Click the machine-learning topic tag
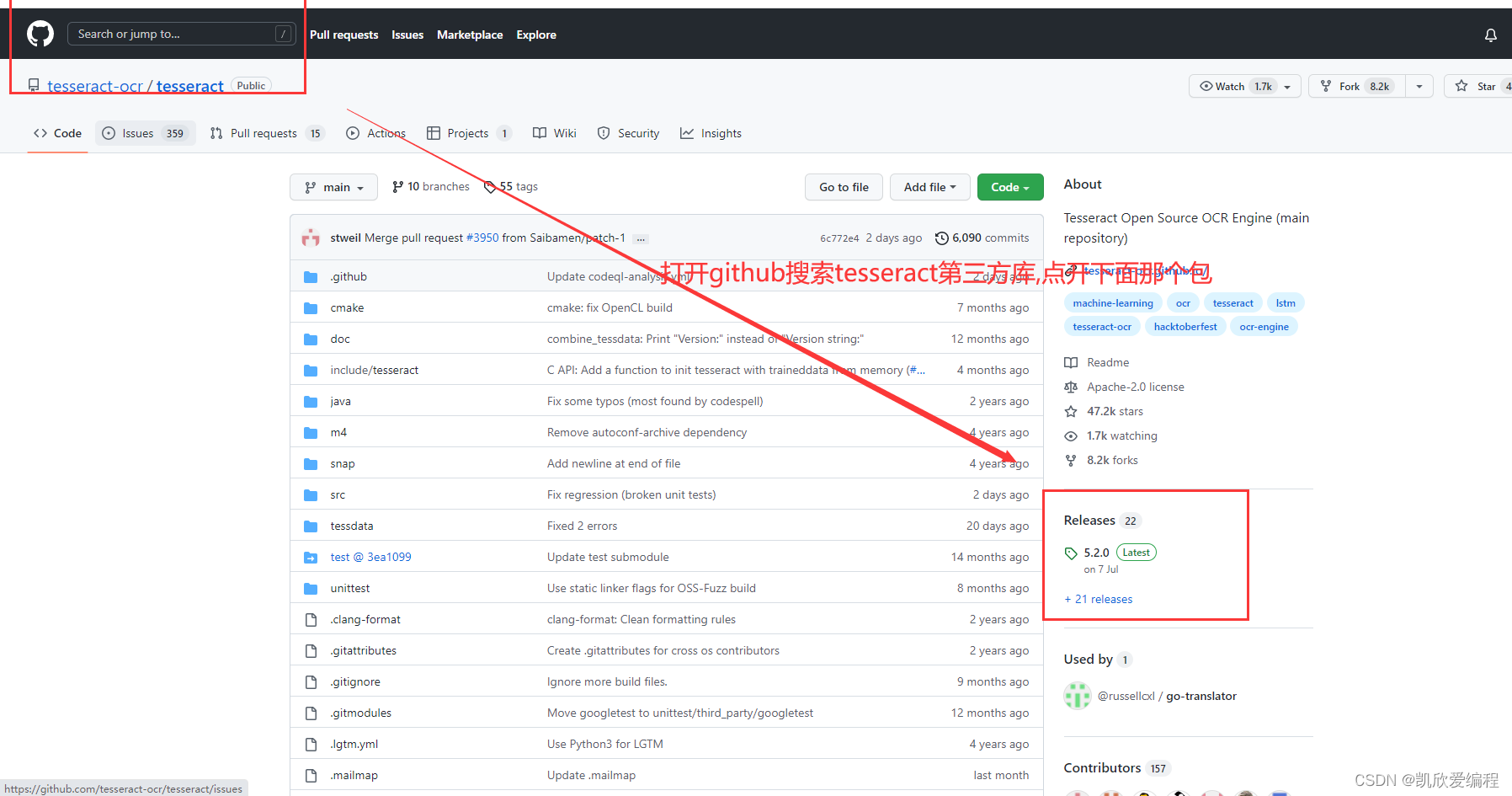Image resolution: width=1512 pixels, height=796 pixels. 1113,303
